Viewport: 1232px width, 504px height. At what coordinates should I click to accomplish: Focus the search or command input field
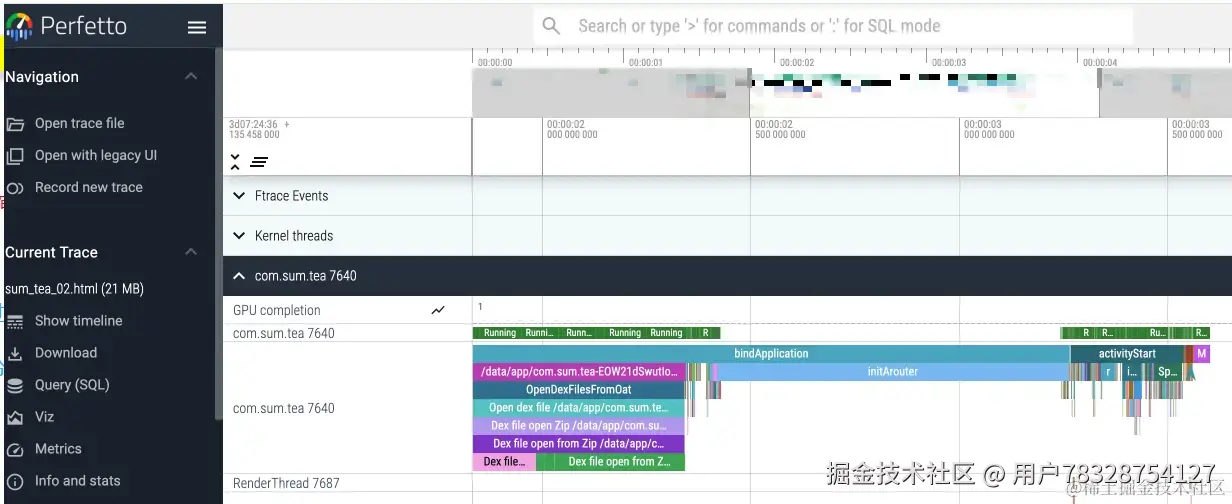(833, 26)
